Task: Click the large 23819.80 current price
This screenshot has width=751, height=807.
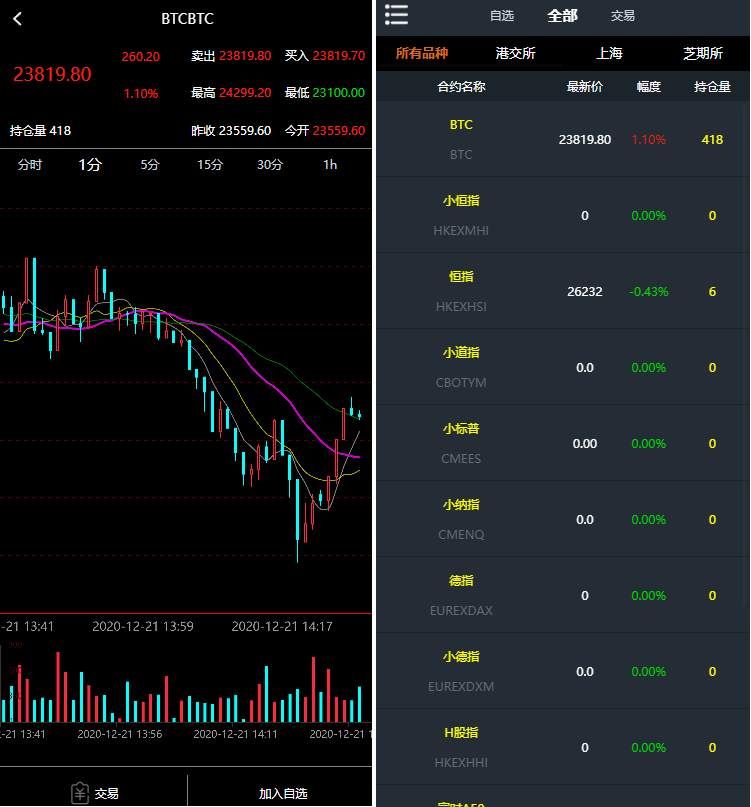Action: click(52, 74)
